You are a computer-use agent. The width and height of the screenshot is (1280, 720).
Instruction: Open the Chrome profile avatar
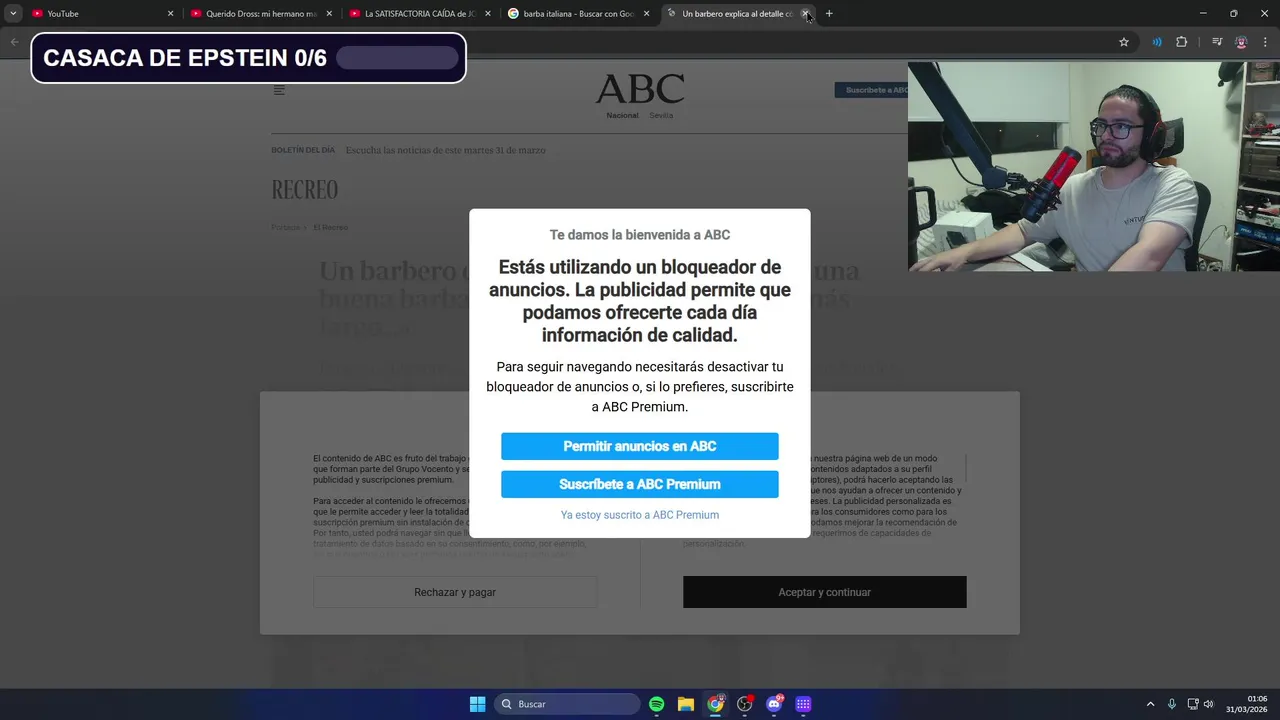point(1241,42)
